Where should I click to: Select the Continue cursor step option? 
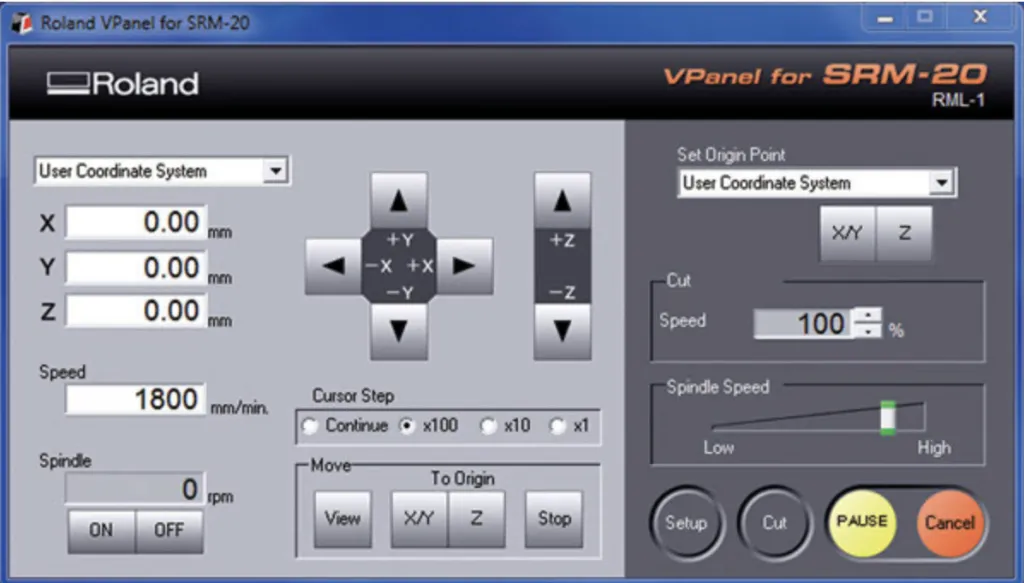[x=310, y=426]
